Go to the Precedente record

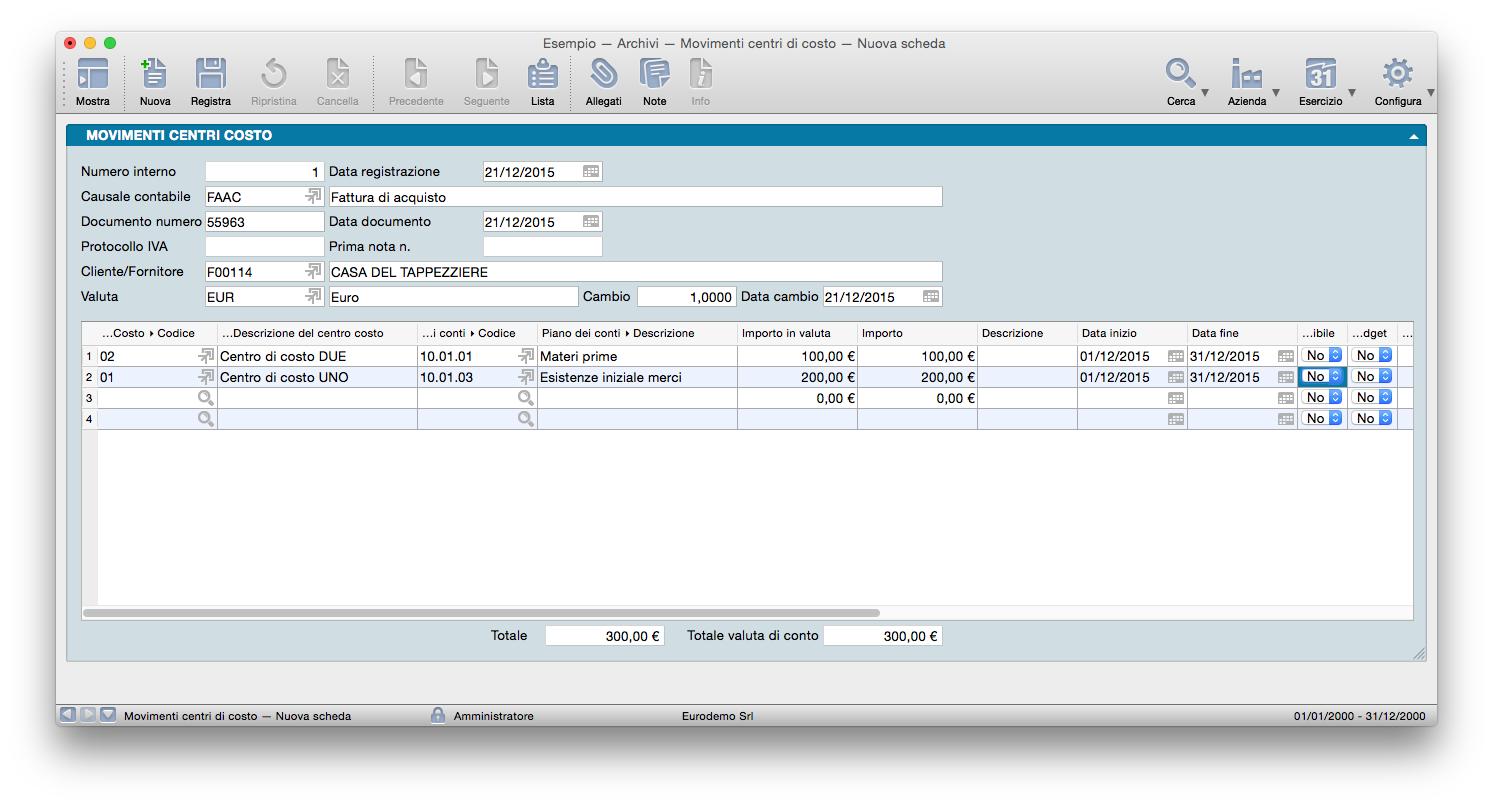(x=416, y=75)
